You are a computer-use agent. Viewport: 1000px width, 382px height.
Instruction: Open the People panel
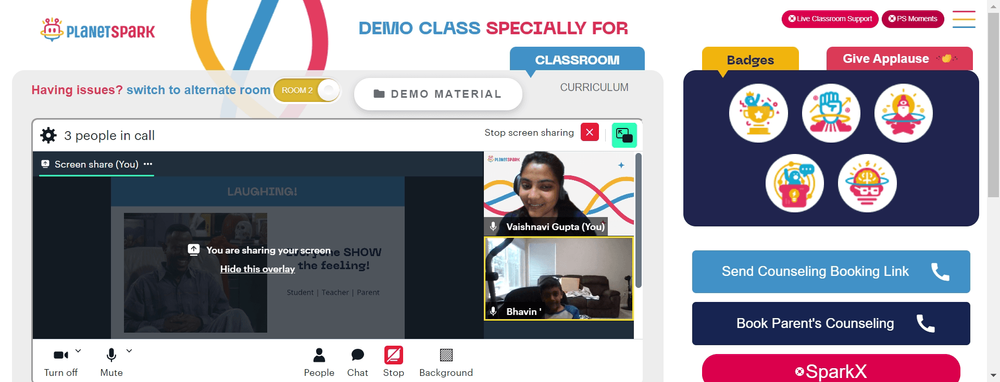point(319,362)
